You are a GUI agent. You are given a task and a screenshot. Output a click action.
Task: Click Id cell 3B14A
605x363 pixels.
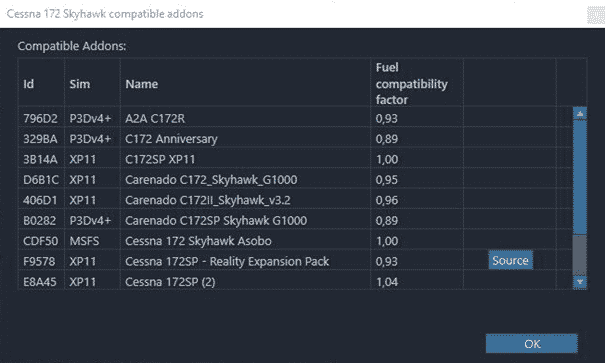(x=40, y=159)
